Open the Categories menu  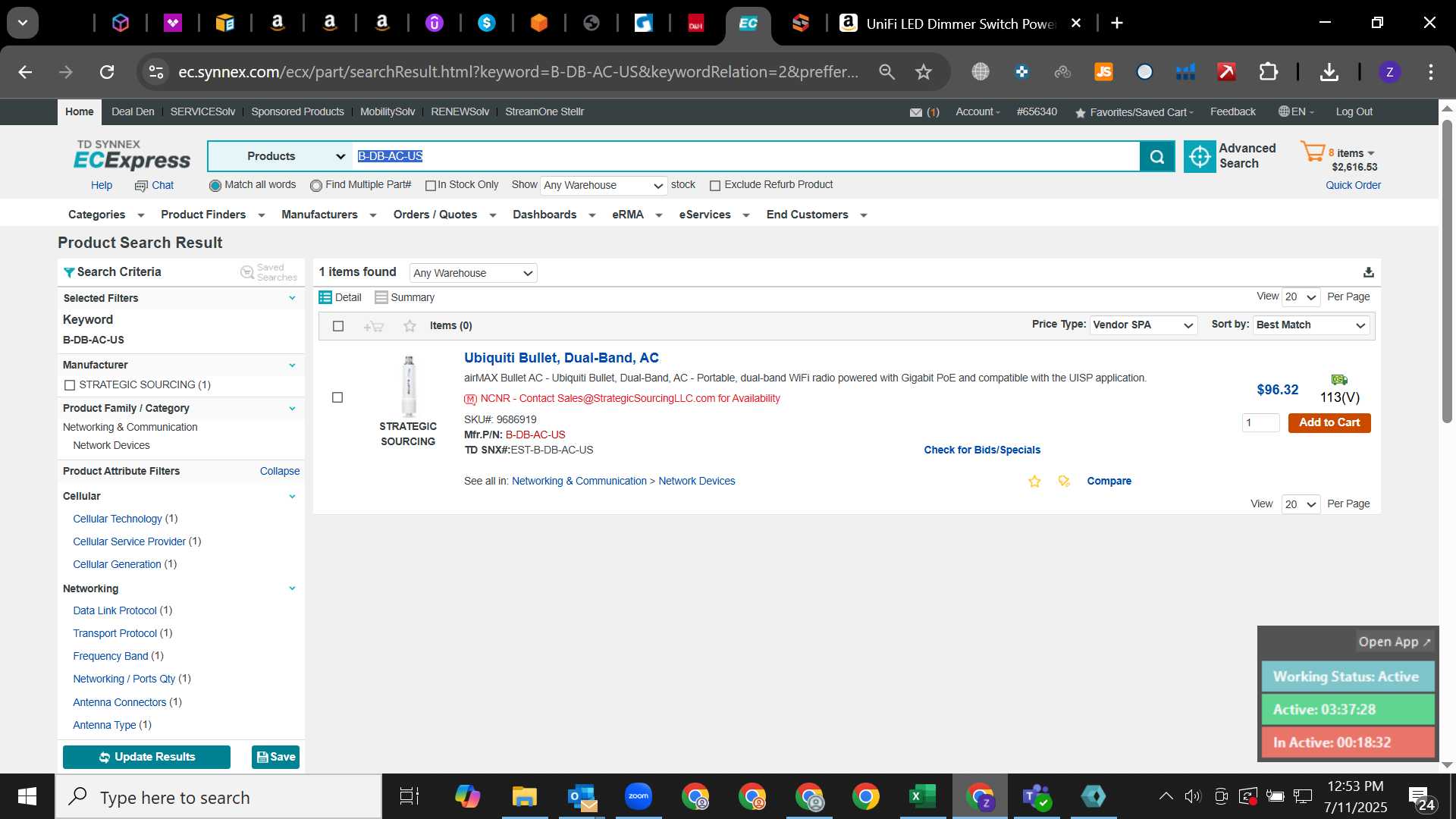pos(105,215)
